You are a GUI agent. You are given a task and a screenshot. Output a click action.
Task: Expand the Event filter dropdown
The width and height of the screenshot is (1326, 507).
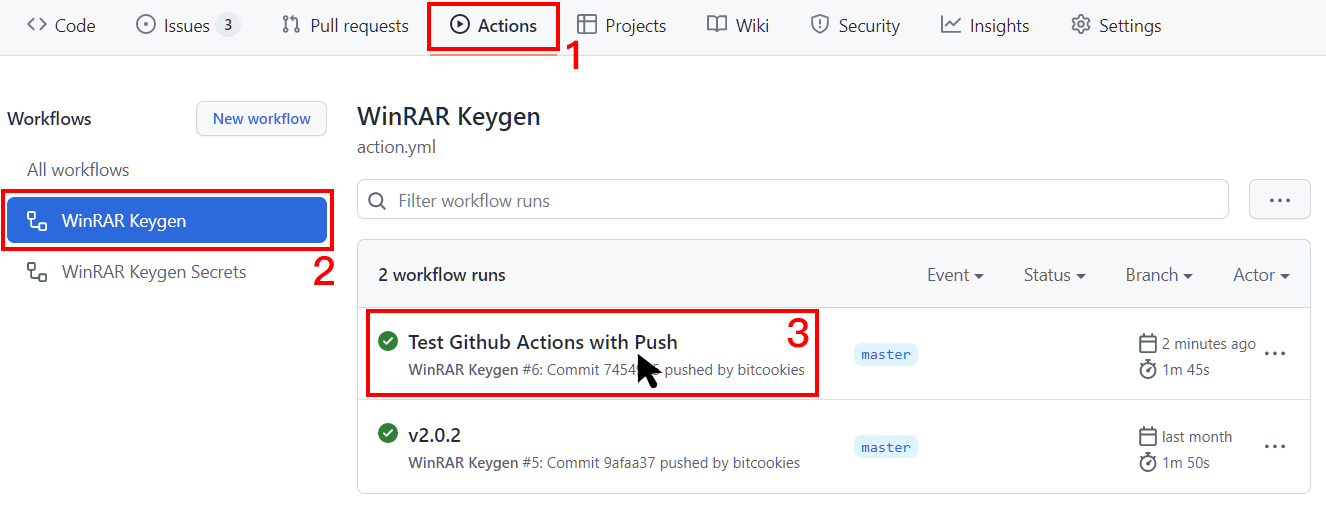tap(954, 275)
